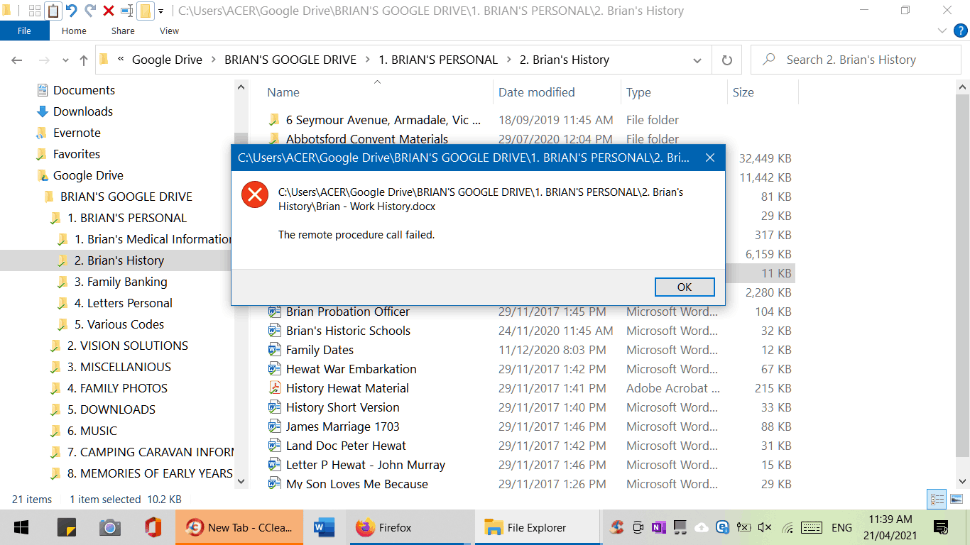Select 2. VISION SOLUTIONS folder in tree
This screenshot has height=545, width=970.
pos(127,346)
